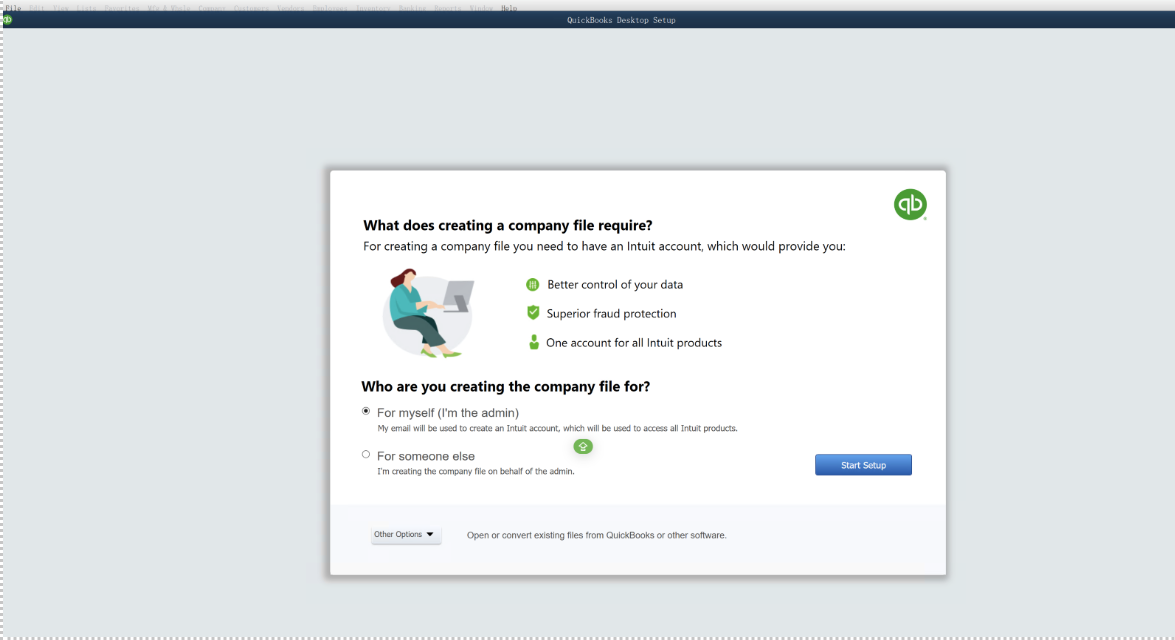Click the text Better control of your data
1175x640 pixels.
coord(614,285)
